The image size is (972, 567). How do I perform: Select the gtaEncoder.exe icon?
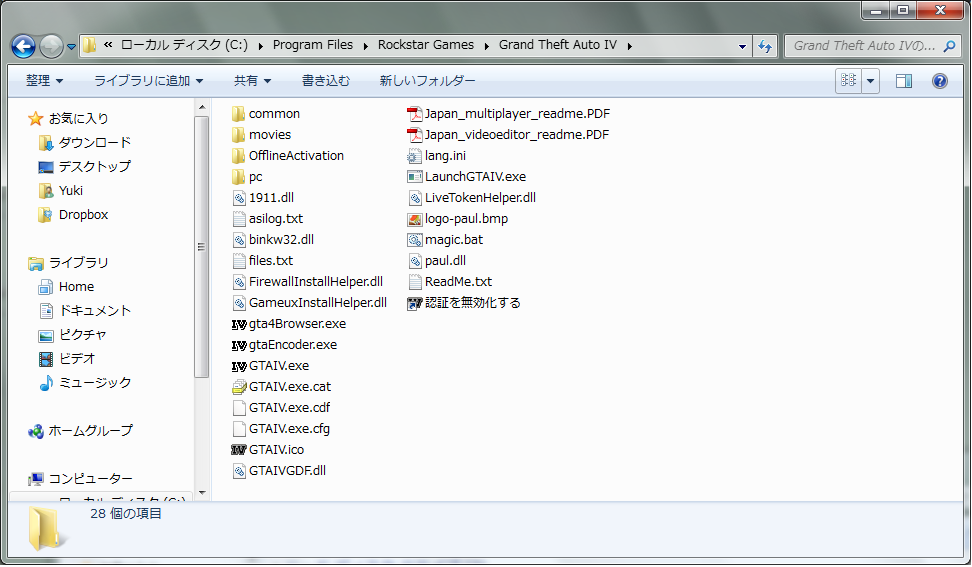tap(239, 345)
